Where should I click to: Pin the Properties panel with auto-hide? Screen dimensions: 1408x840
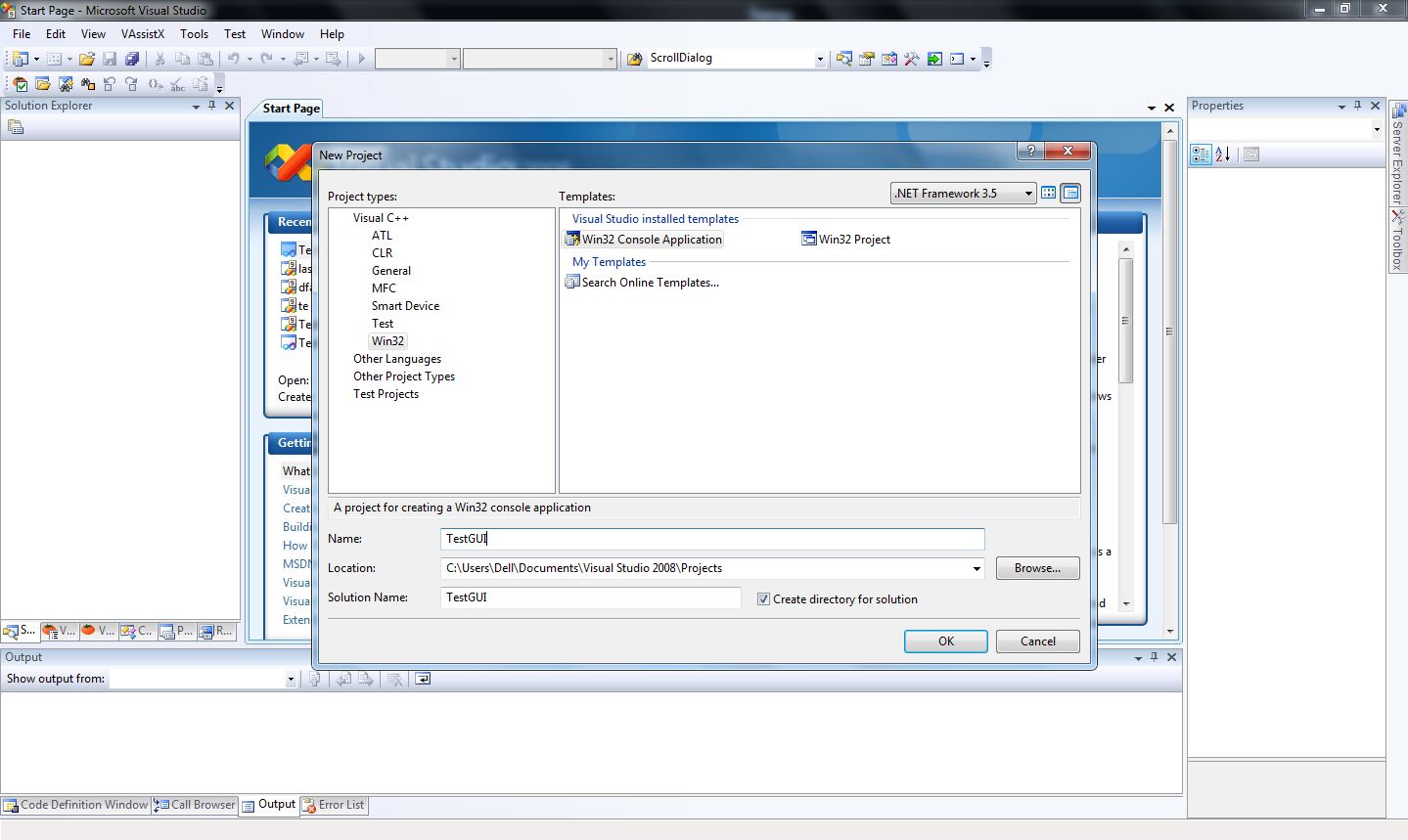pos(1357,106)
